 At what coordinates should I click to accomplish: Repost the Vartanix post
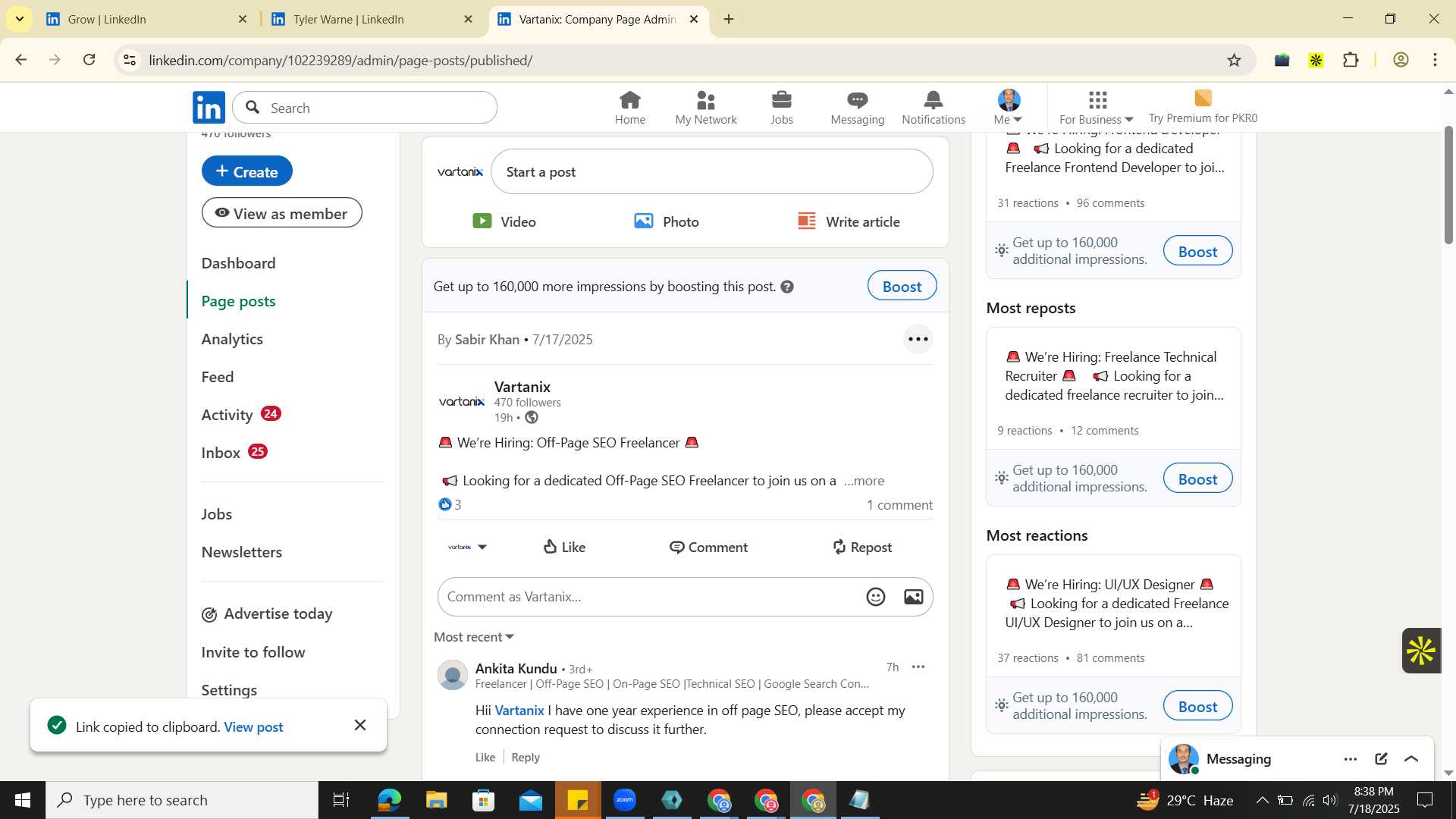tap(861, 547)
